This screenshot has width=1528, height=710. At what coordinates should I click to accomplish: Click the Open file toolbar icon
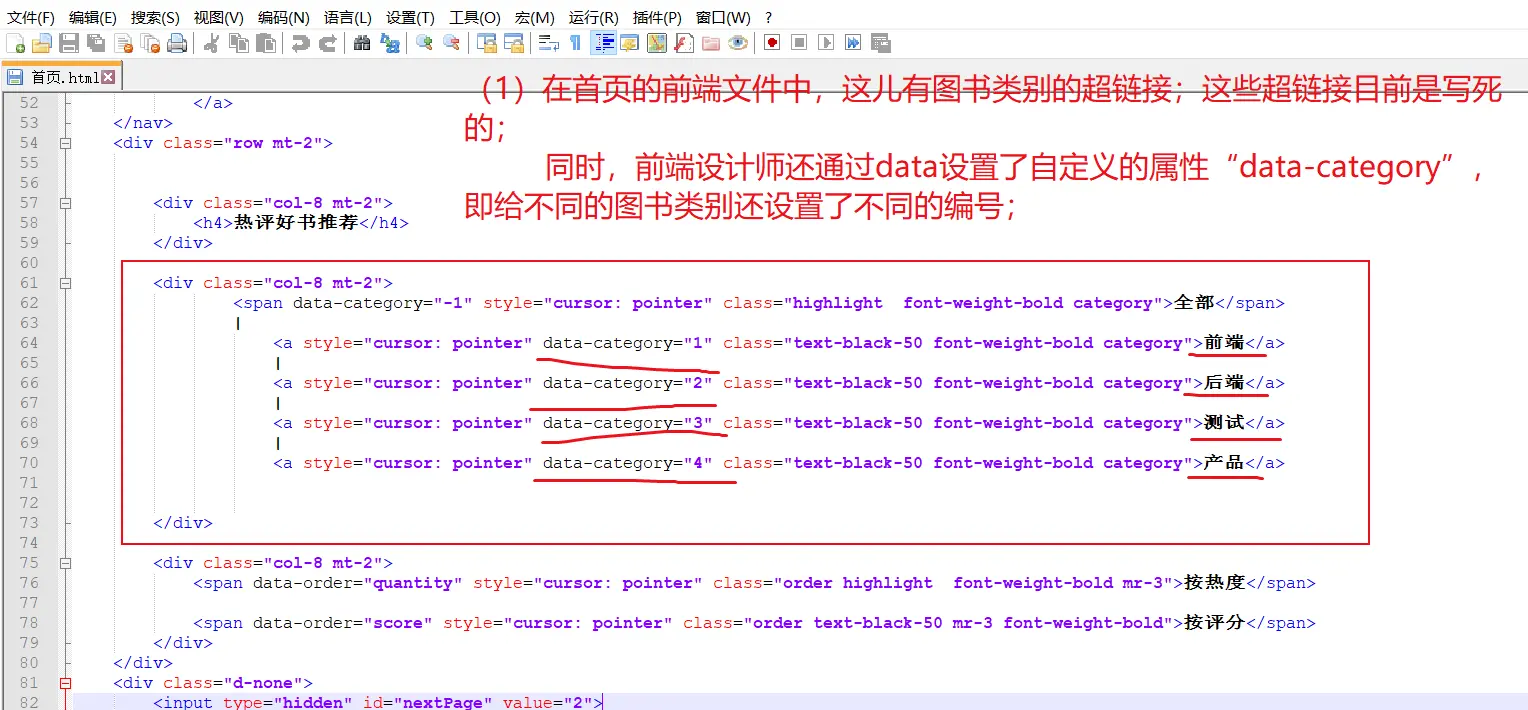(x=42, y=43)
